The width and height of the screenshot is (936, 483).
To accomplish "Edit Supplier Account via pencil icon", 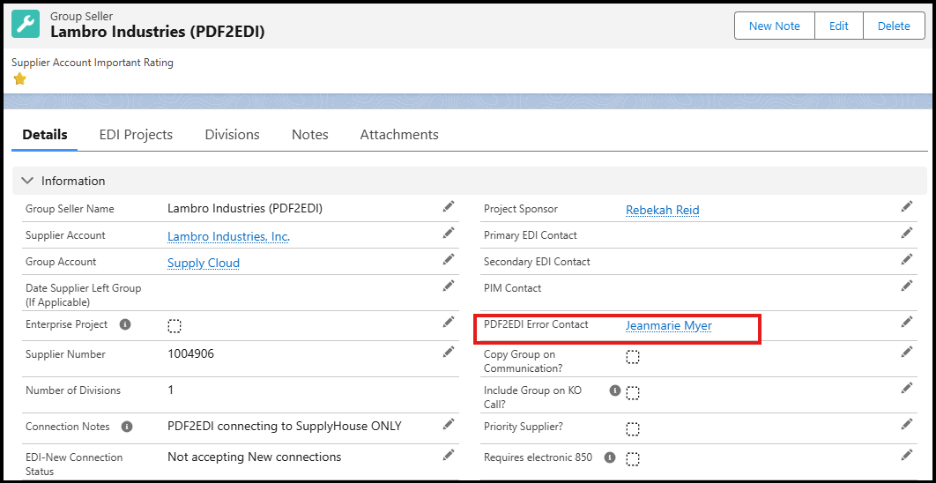I will point(448,233).
